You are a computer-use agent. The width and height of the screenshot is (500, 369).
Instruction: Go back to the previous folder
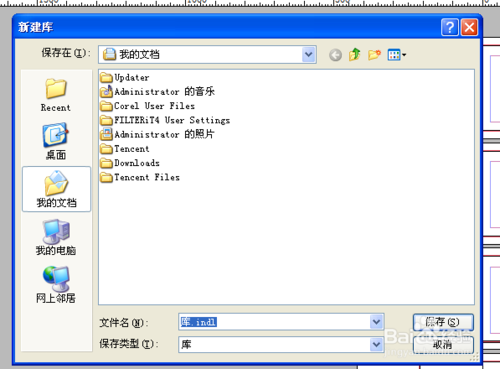click(335, 55)
